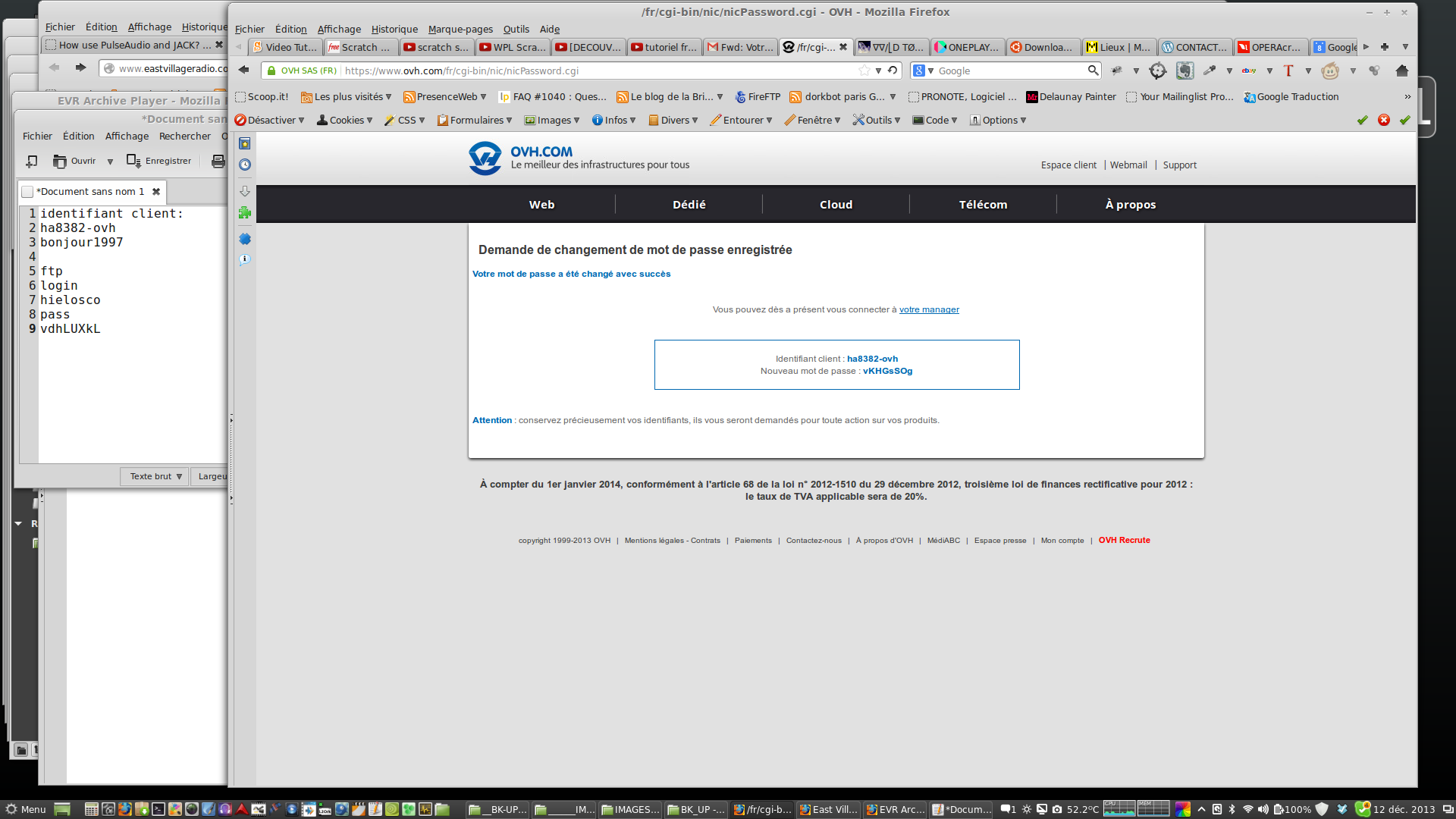The image size is (1456, 819).
Task: Open the Marque-pages menu
Action: [x=460, y=29]
